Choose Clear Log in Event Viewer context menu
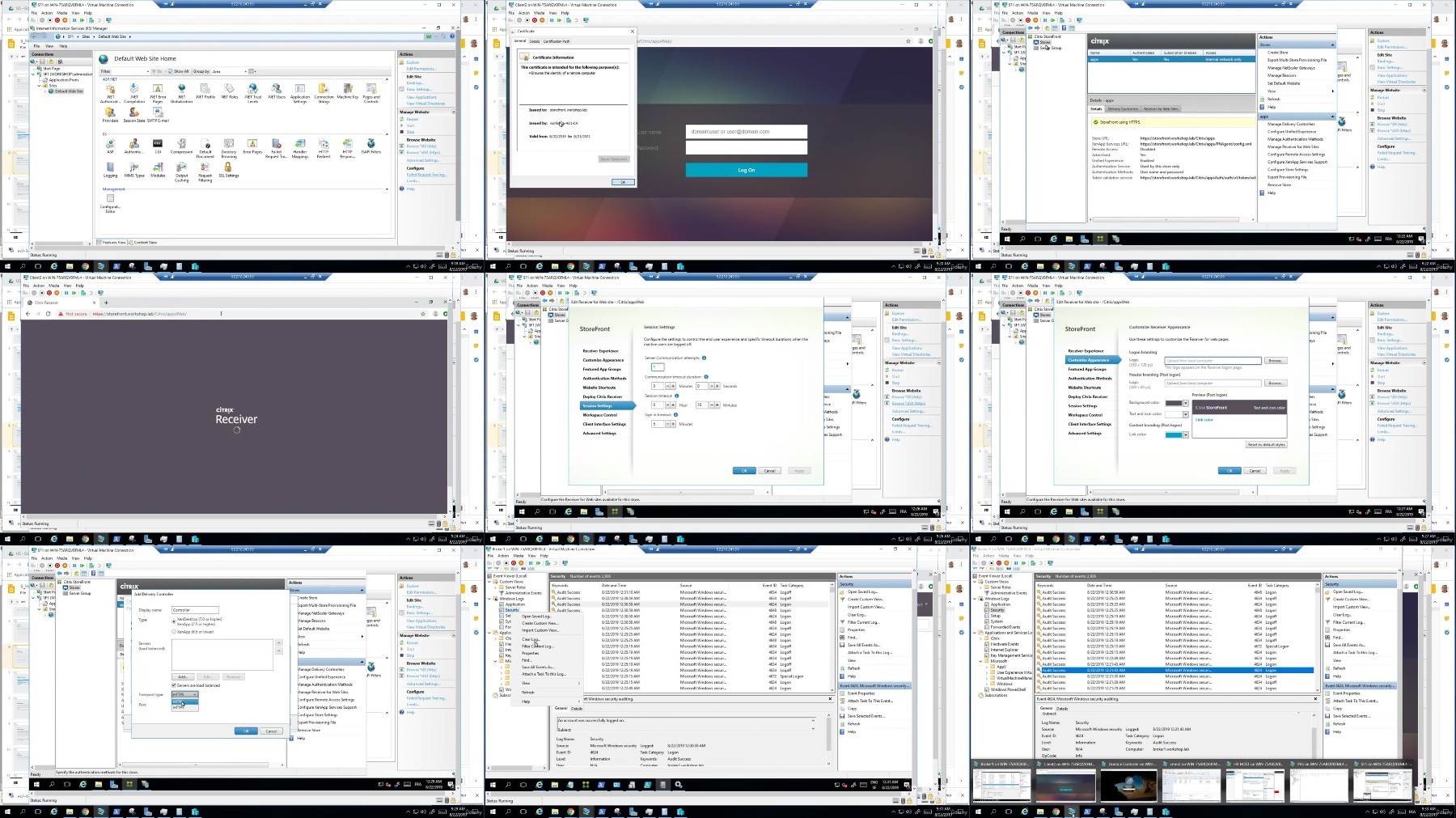This screenshot has width=1456, height=818. click(x=530, y=638)
